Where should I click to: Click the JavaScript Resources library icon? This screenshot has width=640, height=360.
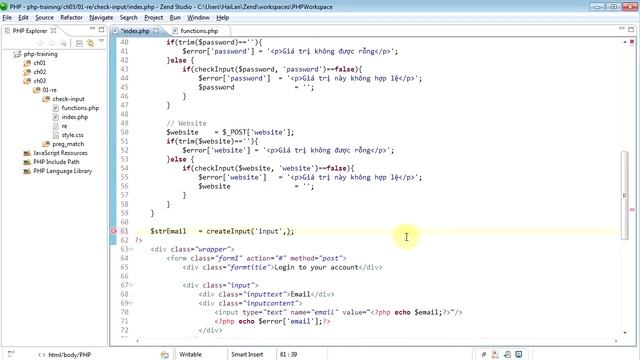click(x=27, y=153)
